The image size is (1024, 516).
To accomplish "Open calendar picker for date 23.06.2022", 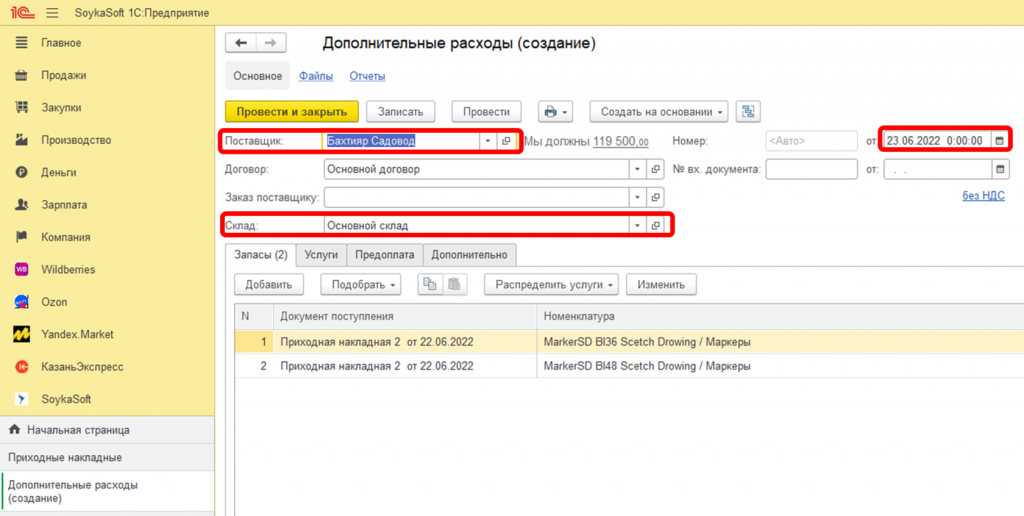I will point(998,141).
